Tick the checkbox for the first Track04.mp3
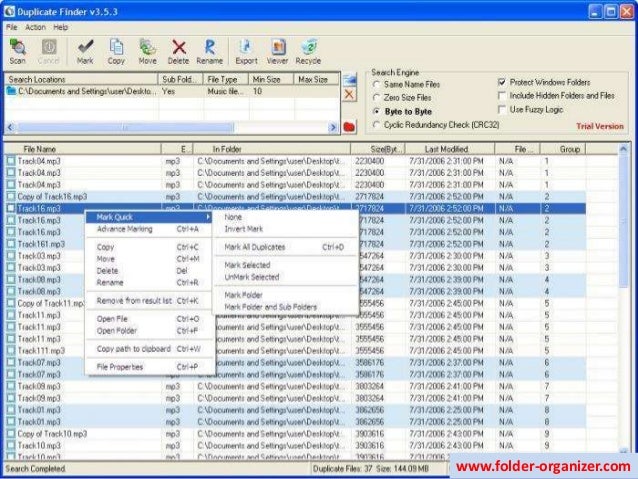Screen dimensions: 638x479 pos(11,160)
